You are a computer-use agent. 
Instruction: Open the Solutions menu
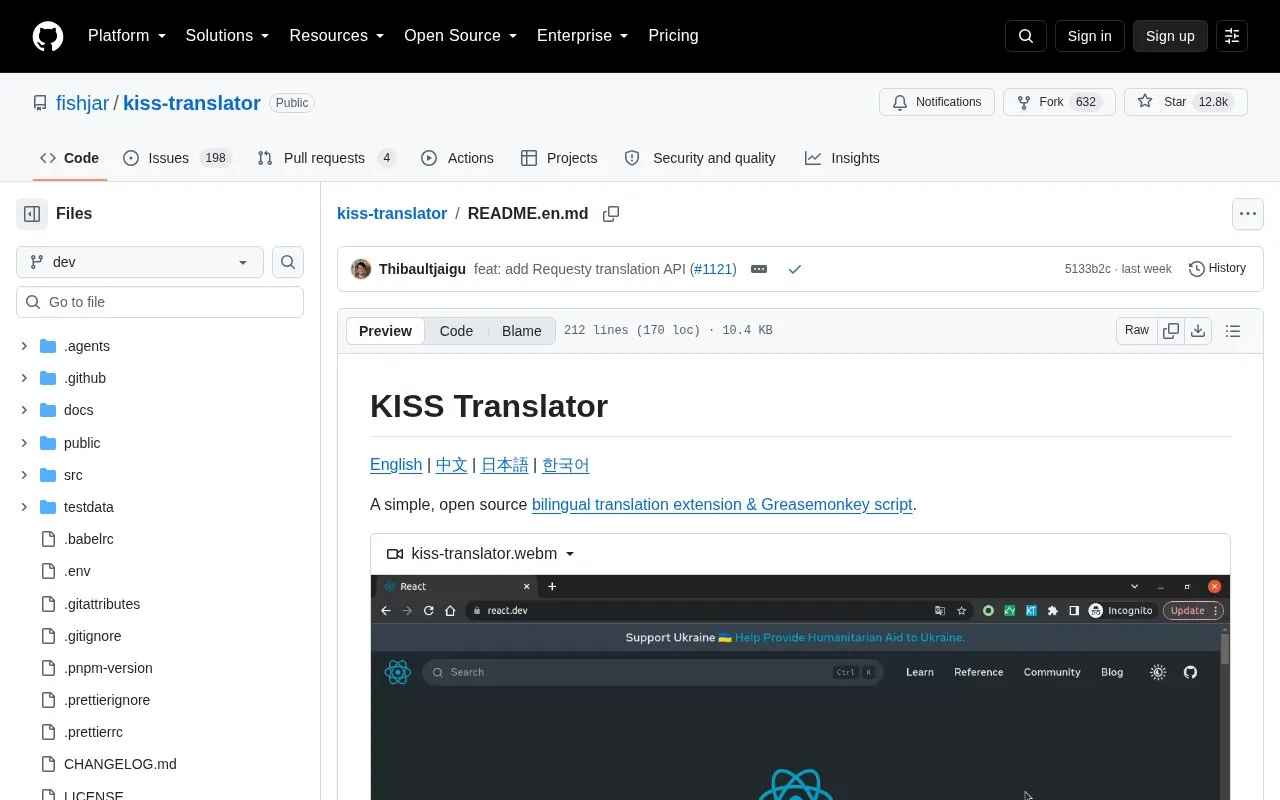pyautogui.click(x=227, y=36)
